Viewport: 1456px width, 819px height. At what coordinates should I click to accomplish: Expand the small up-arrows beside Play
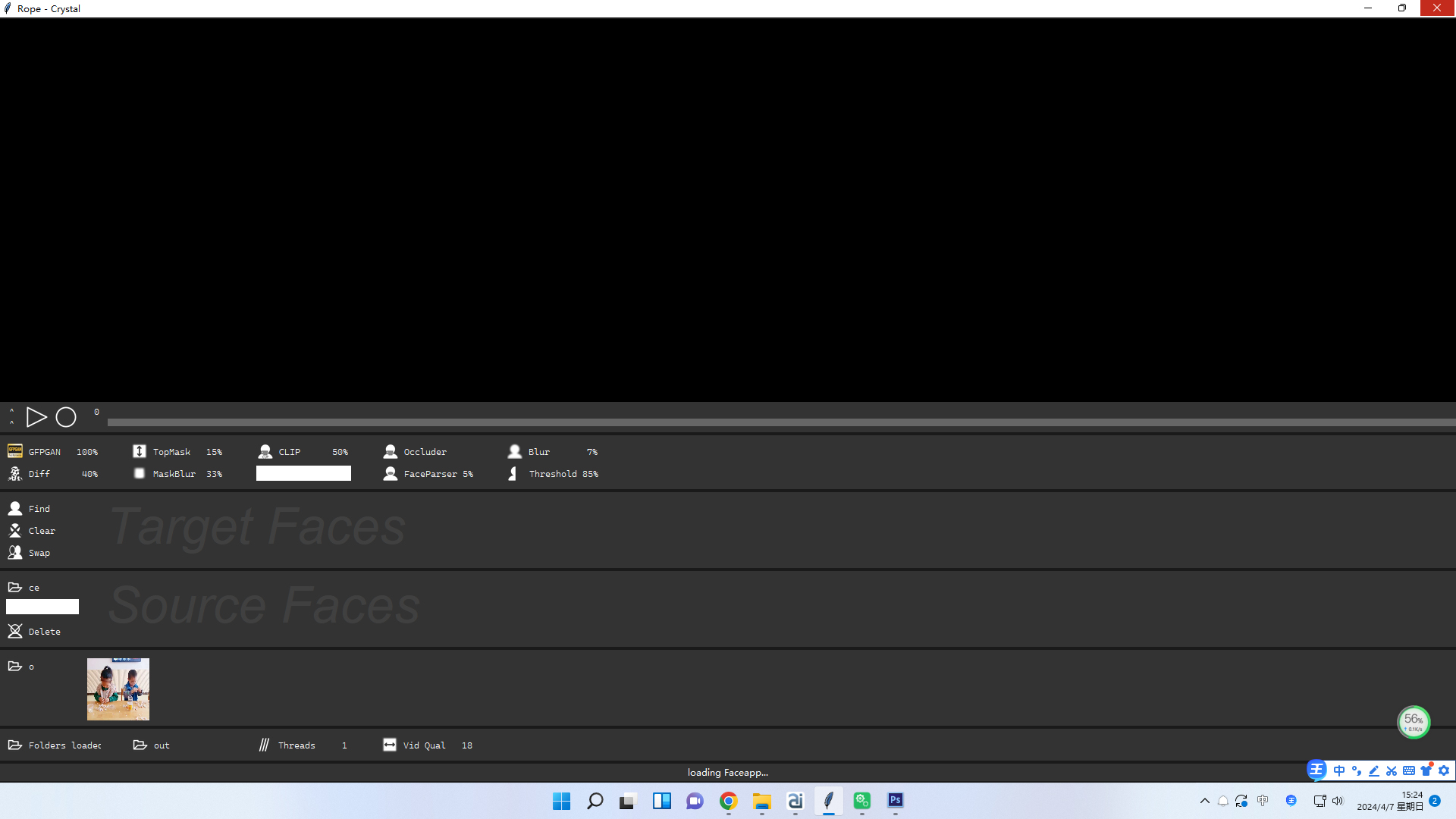point(11,416)
